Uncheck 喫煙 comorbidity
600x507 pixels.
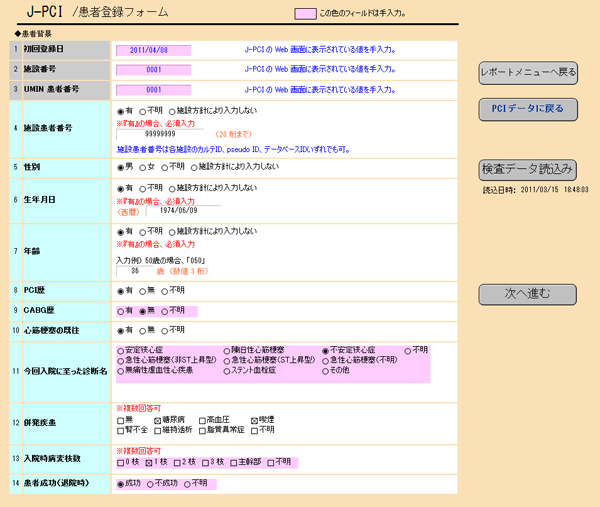[x=254, y=421]
